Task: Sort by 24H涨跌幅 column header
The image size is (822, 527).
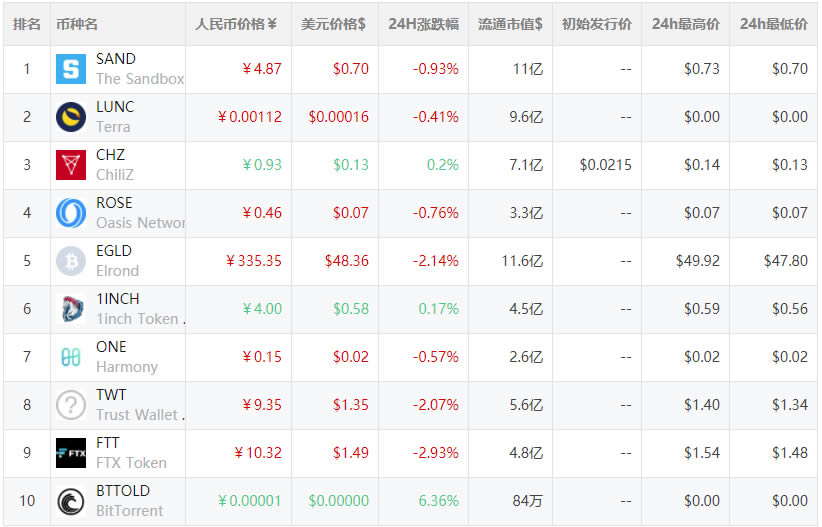Action: 424,24
